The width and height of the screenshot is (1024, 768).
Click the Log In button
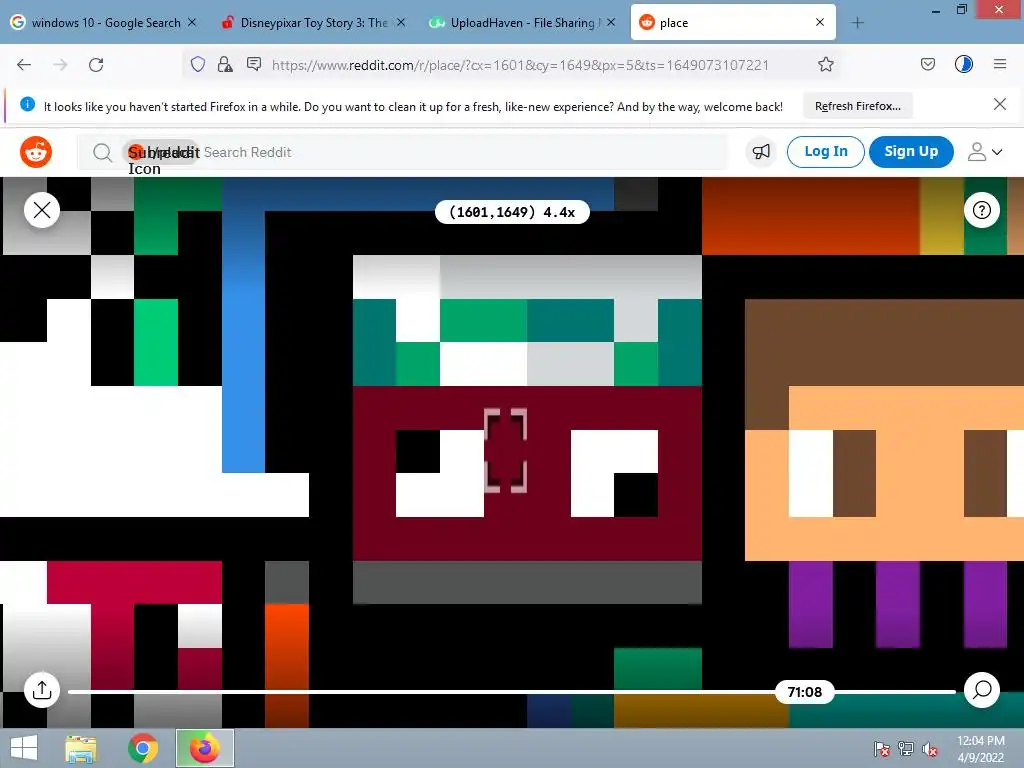825,152
